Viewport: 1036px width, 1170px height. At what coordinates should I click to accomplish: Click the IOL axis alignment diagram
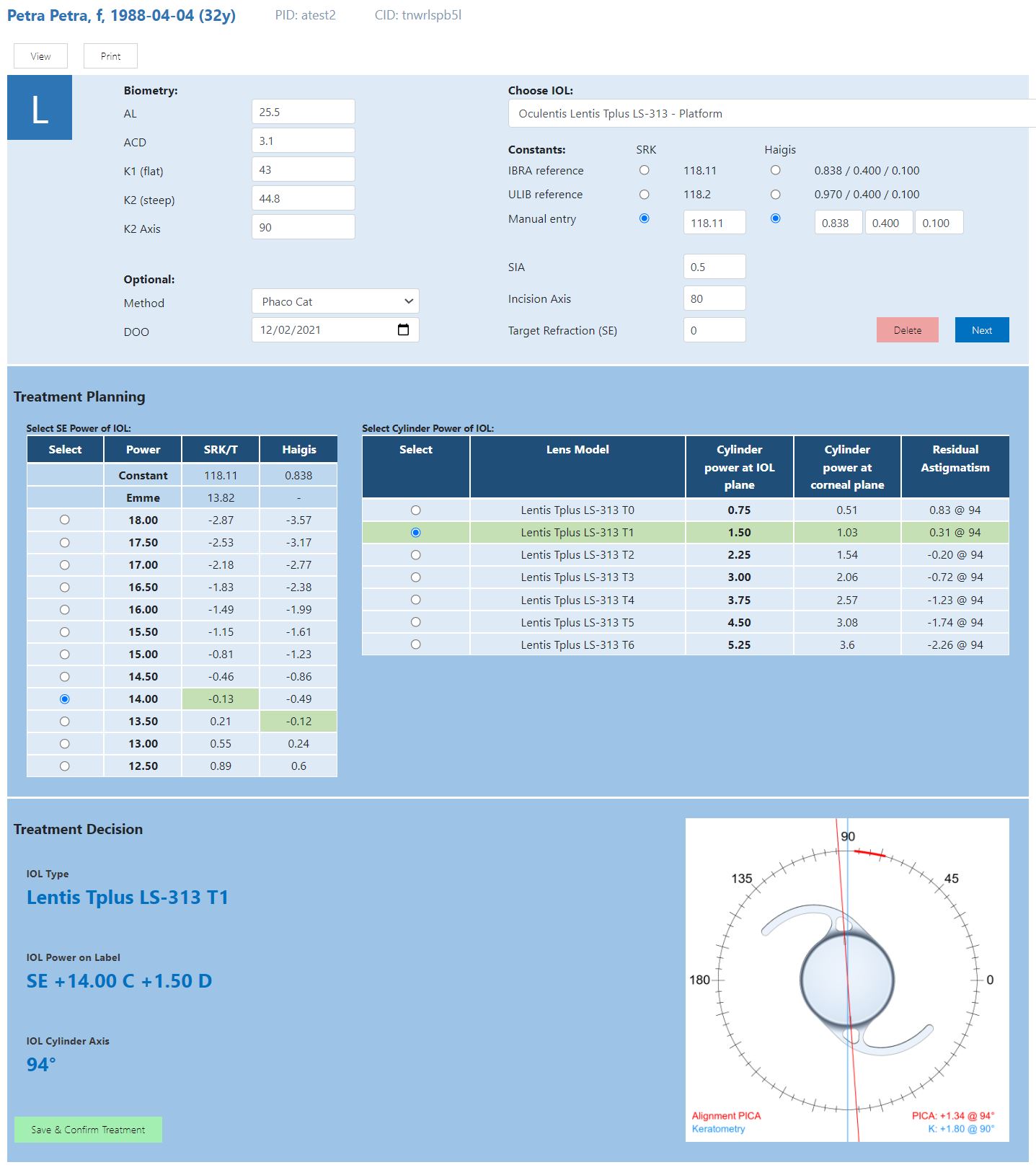click(847, 980)
